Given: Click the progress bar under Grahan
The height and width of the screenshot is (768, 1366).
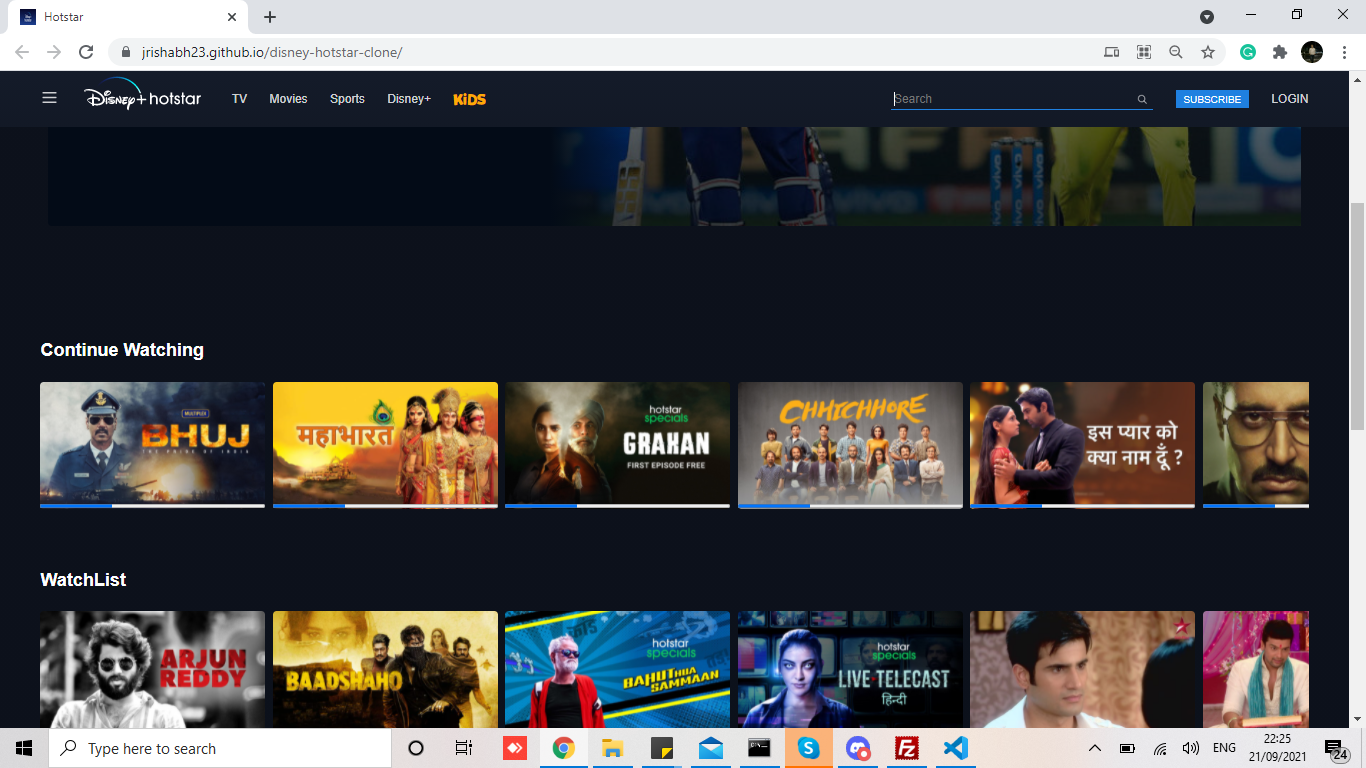Looking at the screenshot, I should [x=617, y=507].
